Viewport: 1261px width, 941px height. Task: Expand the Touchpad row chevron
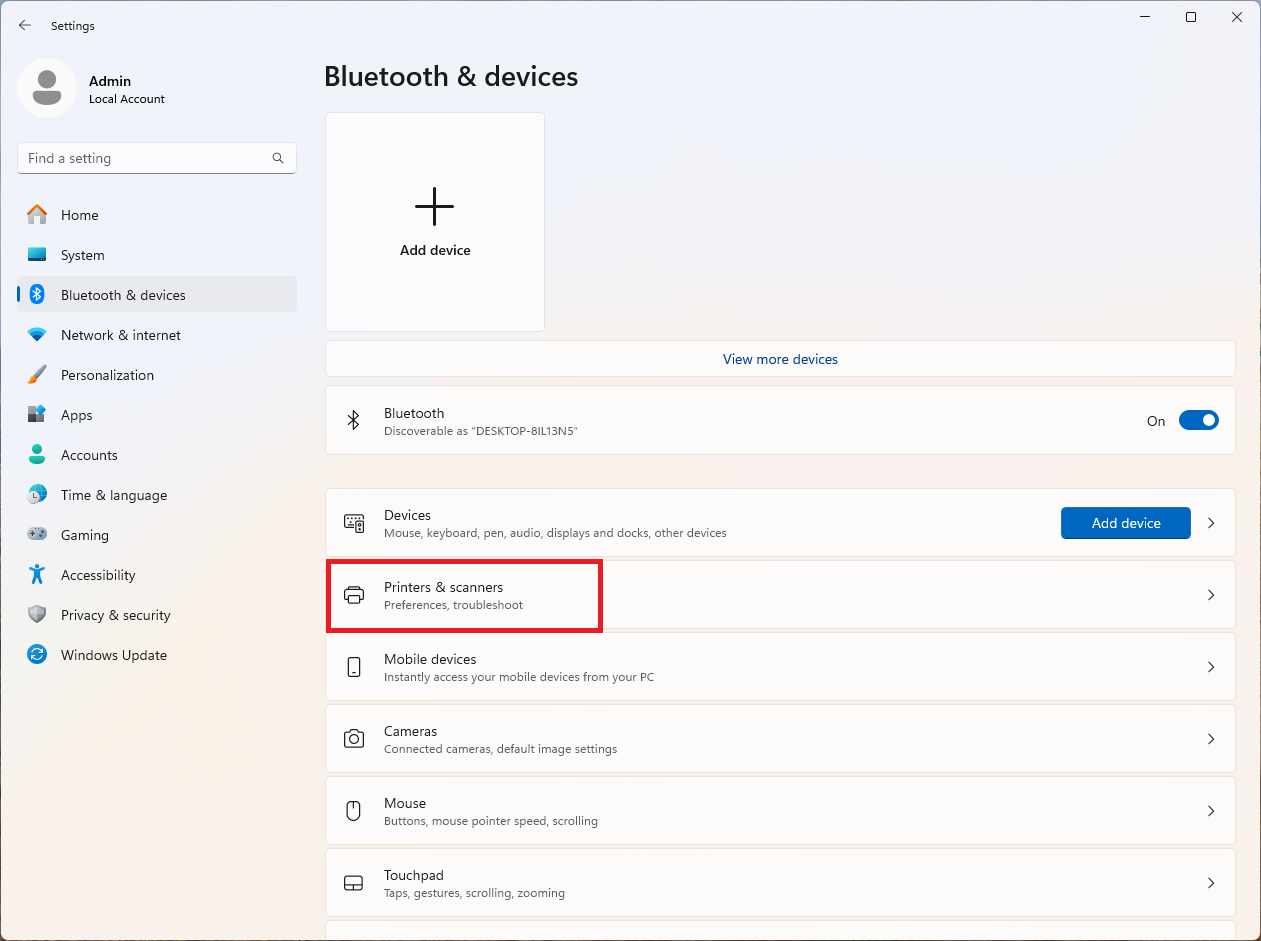tap(1211, 883)
